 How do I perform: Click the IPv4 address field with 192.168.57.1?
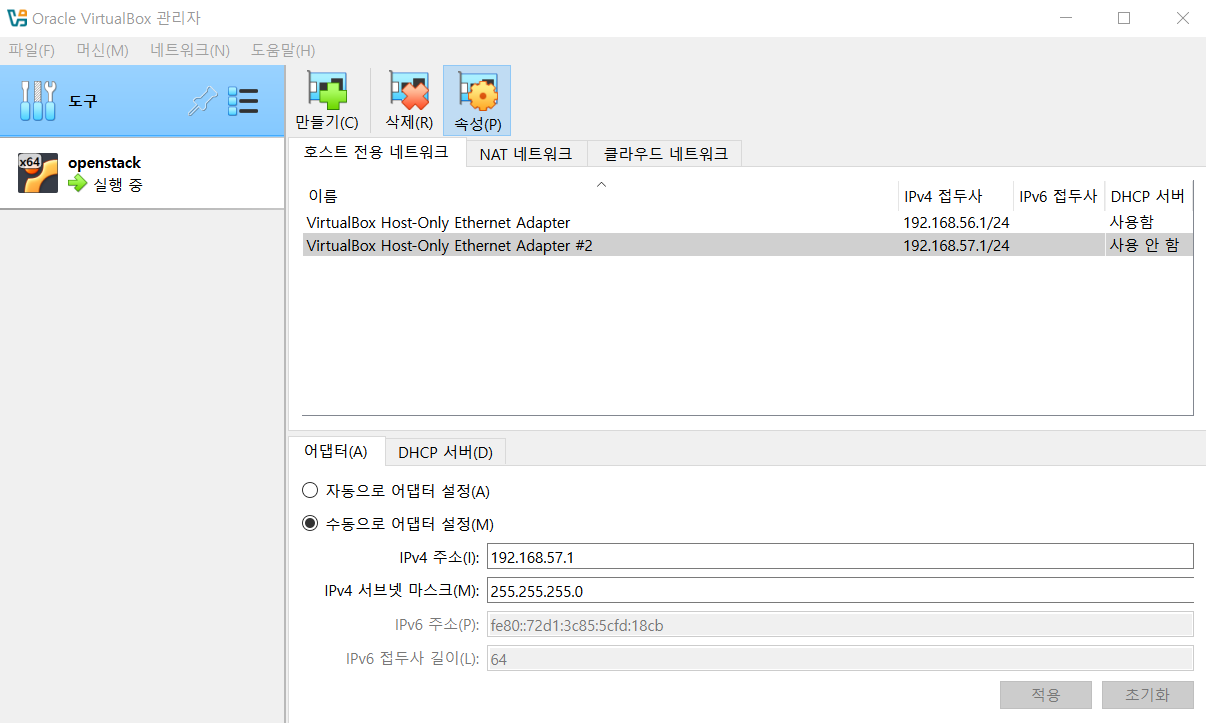pyautogui.click(x=840, y=557)
